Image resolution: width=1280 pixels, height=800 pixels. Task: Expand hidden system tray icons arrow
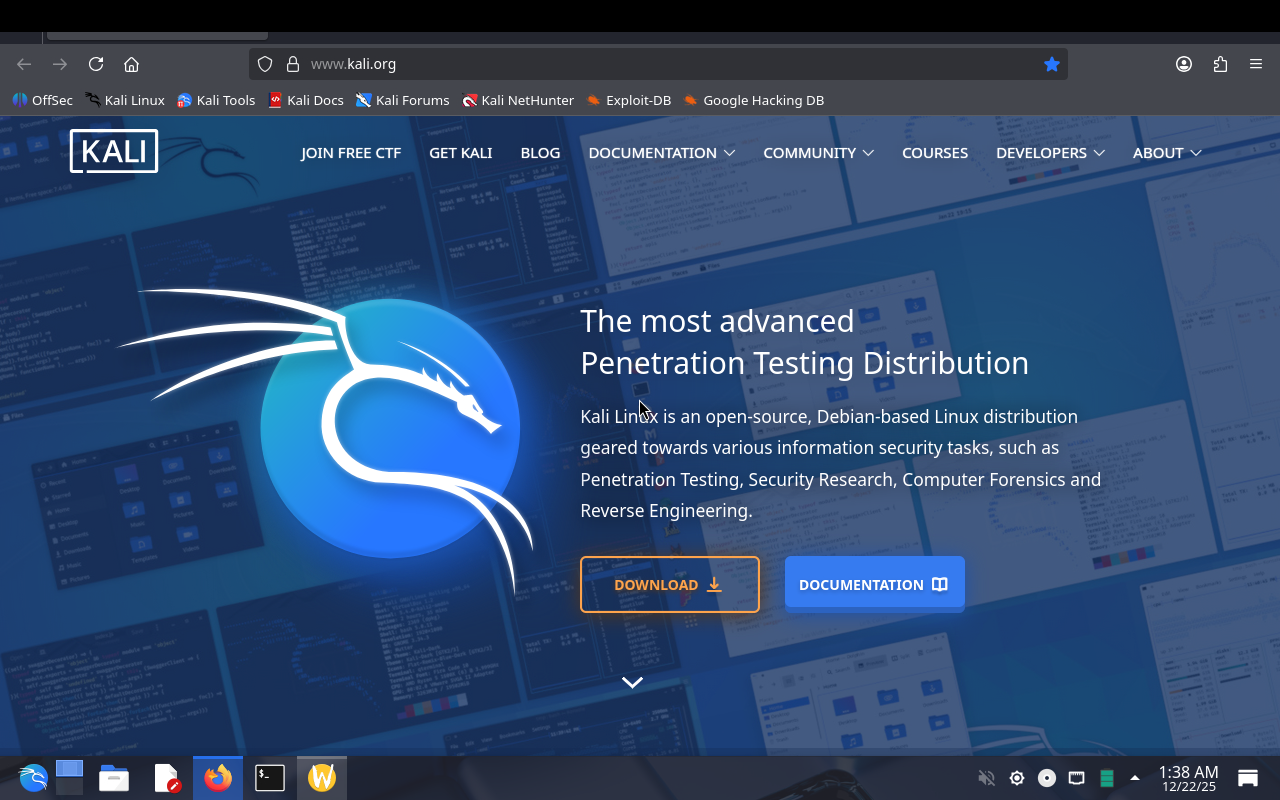(1135, 778)
